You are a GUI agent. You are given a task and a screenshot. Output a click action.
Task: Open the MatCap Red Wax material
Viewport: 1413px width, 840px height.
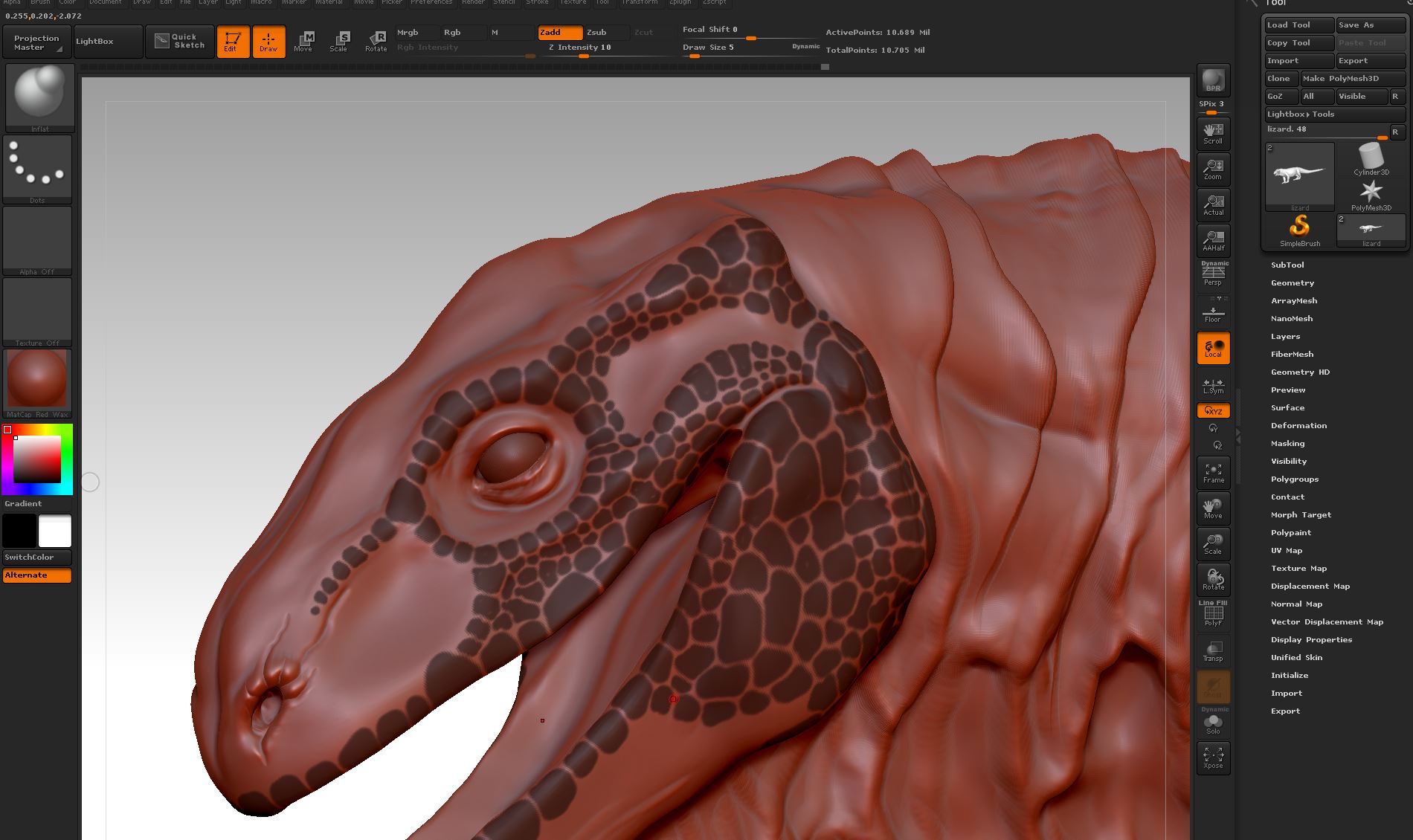37,384
